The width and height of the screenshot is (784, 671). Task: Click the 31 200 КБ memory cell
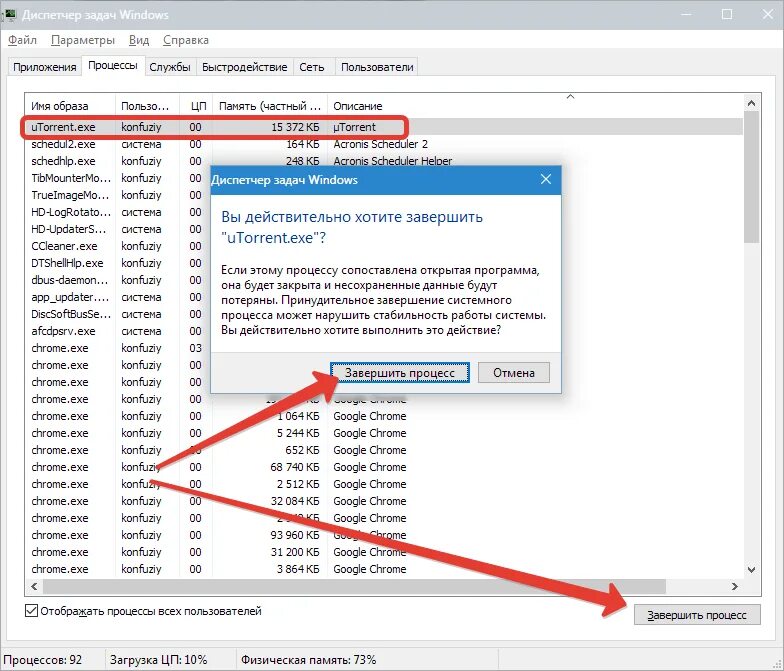(x=294, y=552)
